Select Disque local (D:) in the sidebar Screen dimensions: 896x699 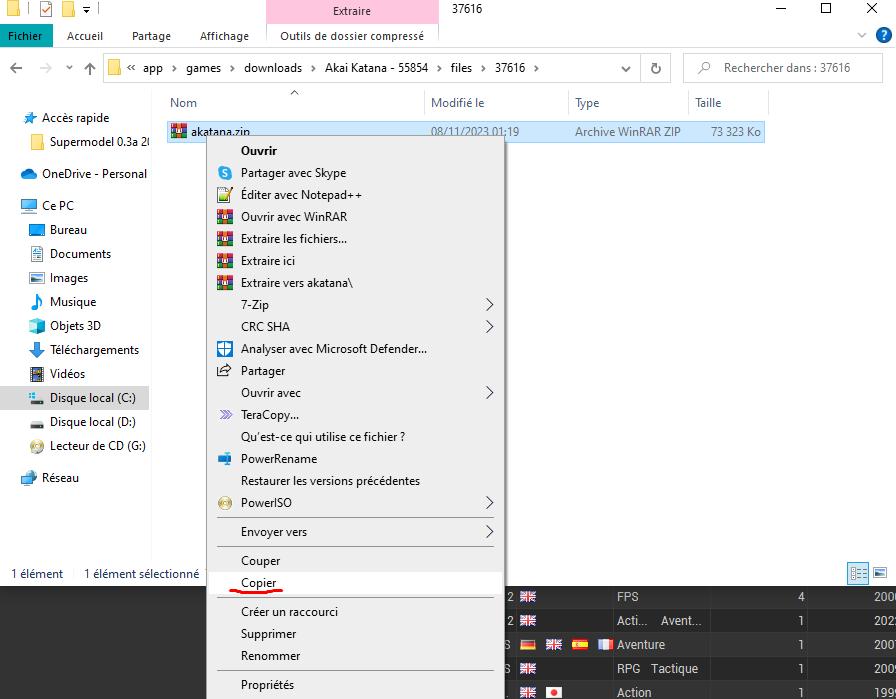92,421
